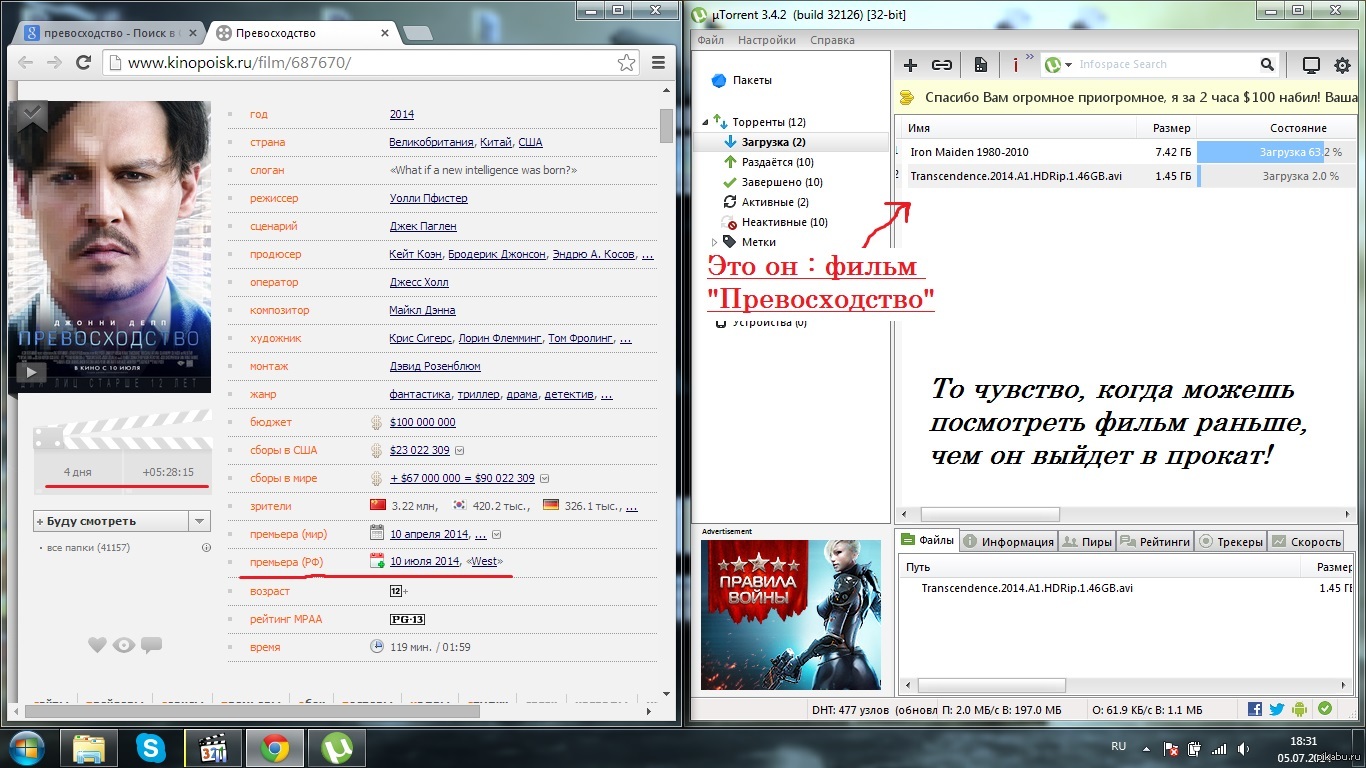Click the Facebook icon in uTorrent status bar

click(1255, 709)
